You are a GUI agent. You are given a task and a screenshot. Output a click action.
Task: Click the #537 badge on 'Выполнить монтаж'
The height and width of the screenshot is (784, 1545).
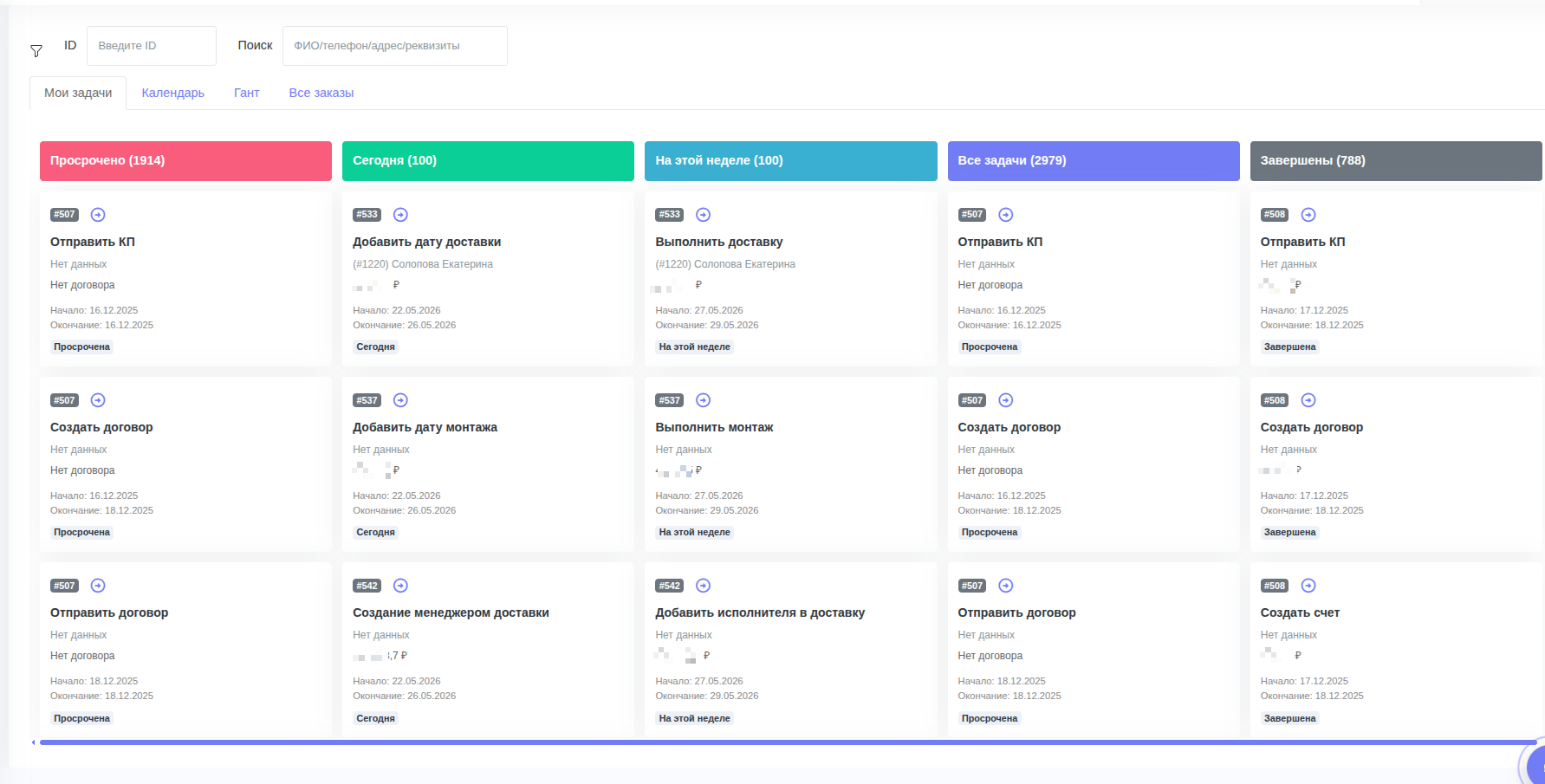coord(670,400)
